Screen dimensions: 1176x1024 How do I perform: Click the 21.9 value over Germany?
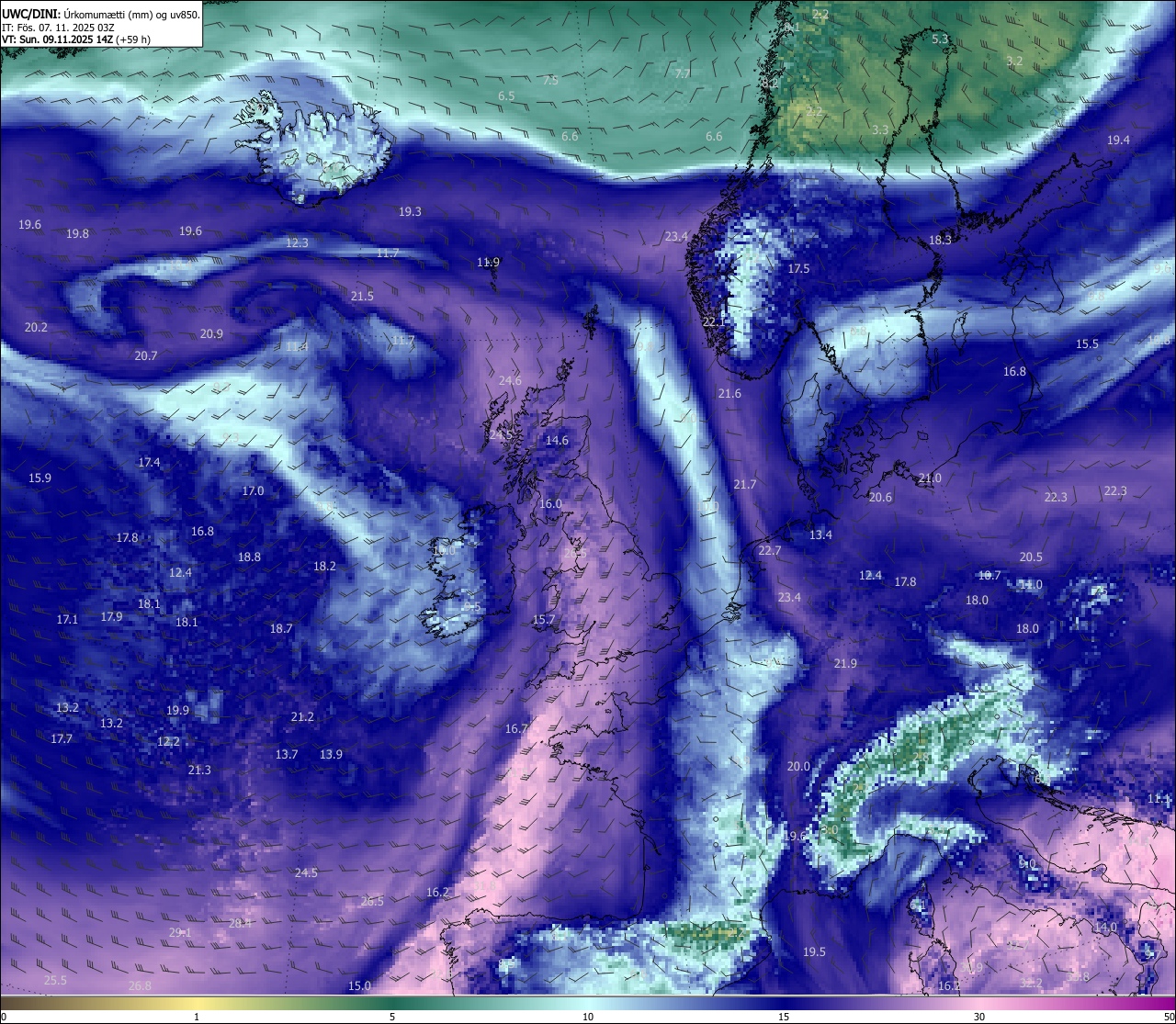845,663
